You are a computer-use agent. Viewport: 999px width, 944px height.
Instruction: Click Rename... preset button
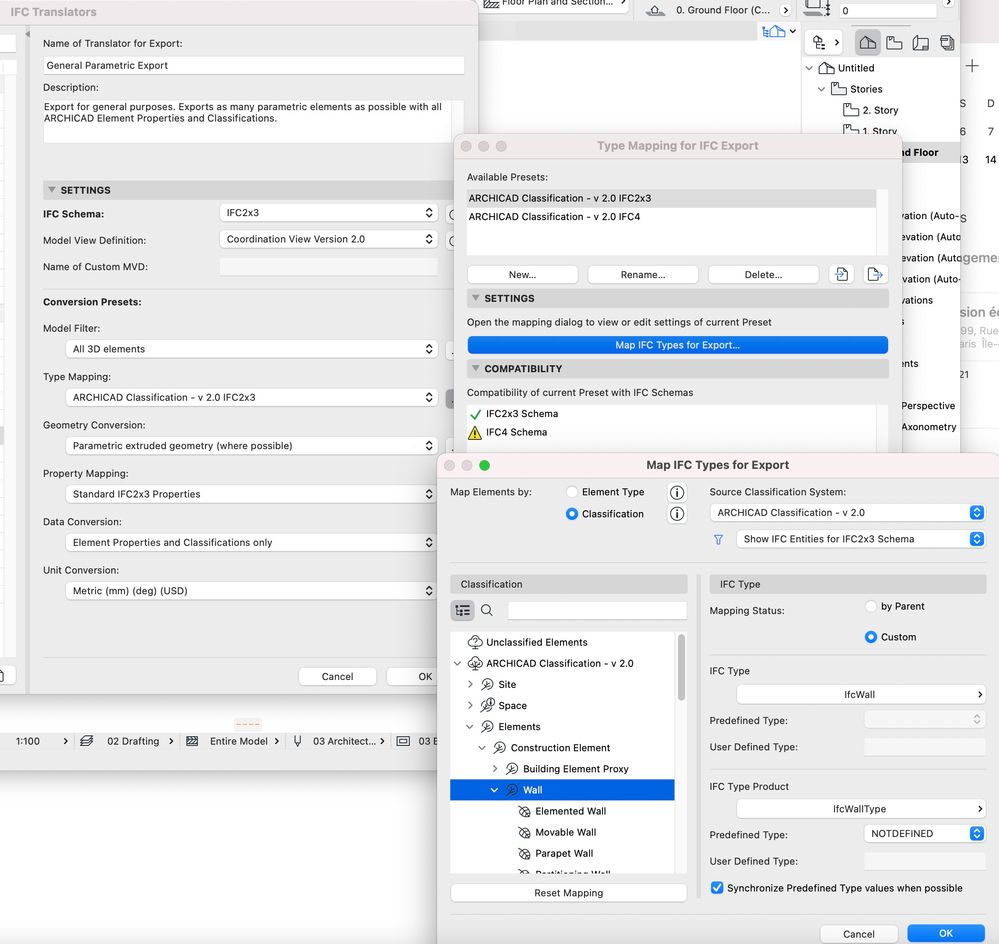click(643, 275)
